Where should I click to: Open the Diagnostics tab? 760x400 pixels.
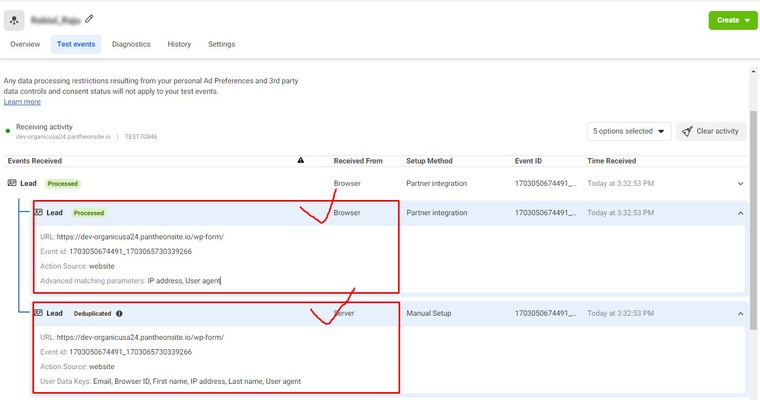click(x=131, y=44)
